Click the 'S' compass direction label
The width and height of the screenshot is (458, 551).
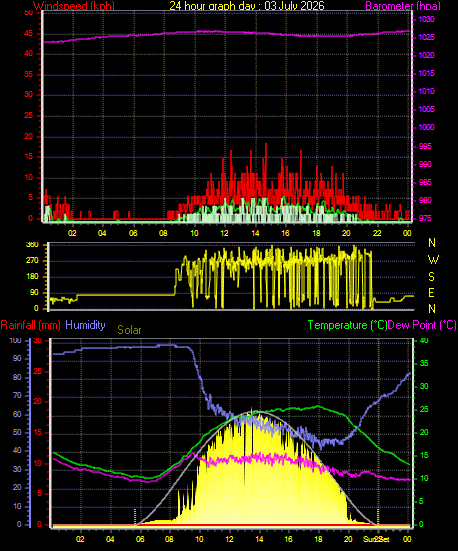point(431,277)
